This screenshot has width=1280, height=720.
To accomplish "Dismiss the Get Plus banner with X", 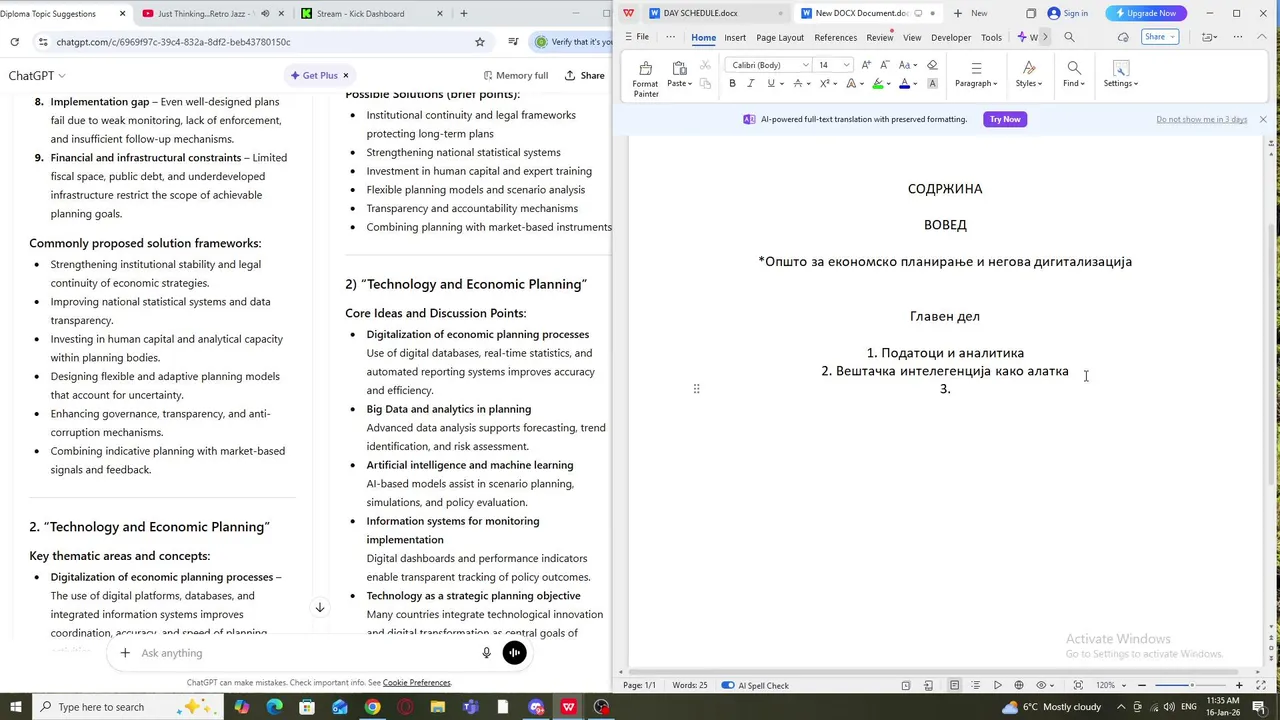I will (x=346, y=75).
